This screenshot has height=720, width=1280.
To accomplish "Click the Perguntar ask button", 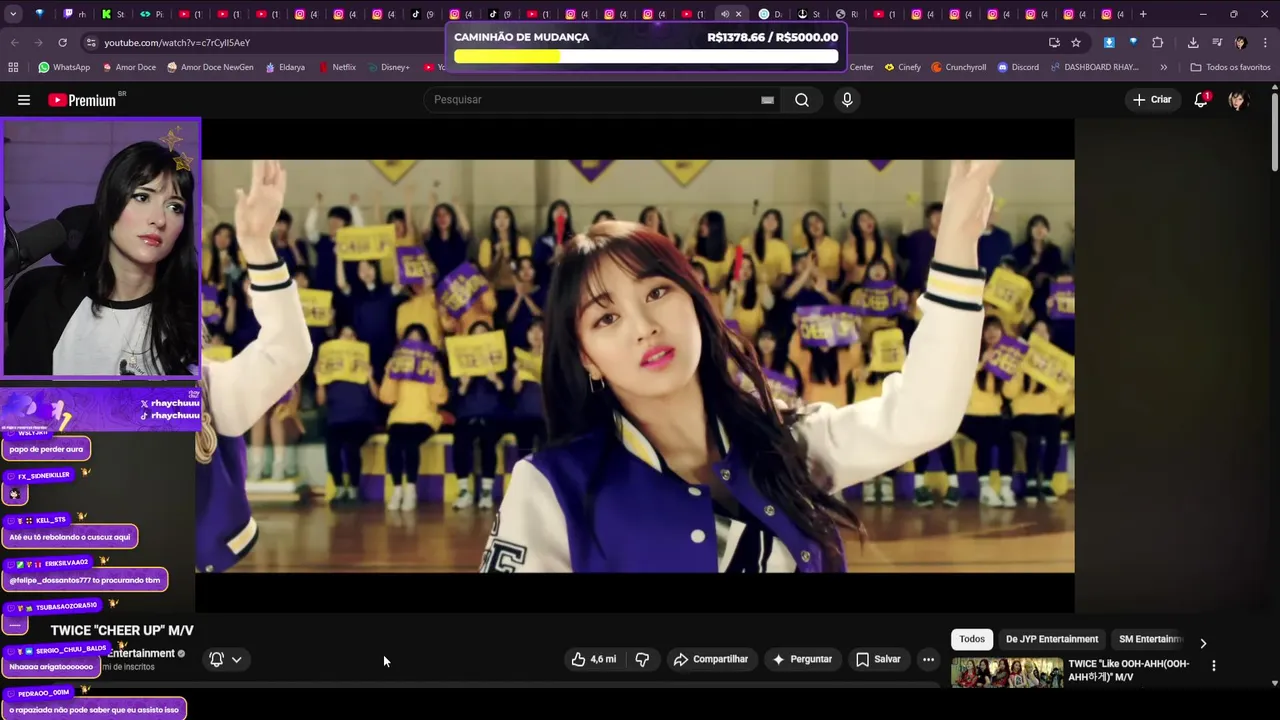I will pyautogui.click(x=803, y=659).
